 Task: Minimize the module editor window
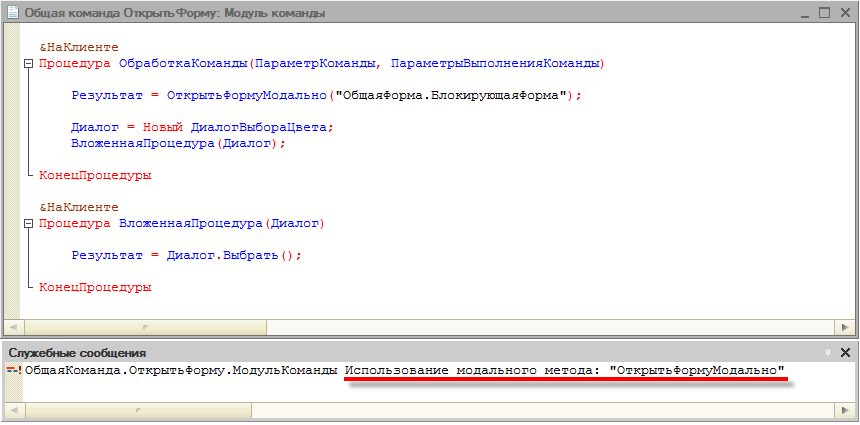pos(805,13)
